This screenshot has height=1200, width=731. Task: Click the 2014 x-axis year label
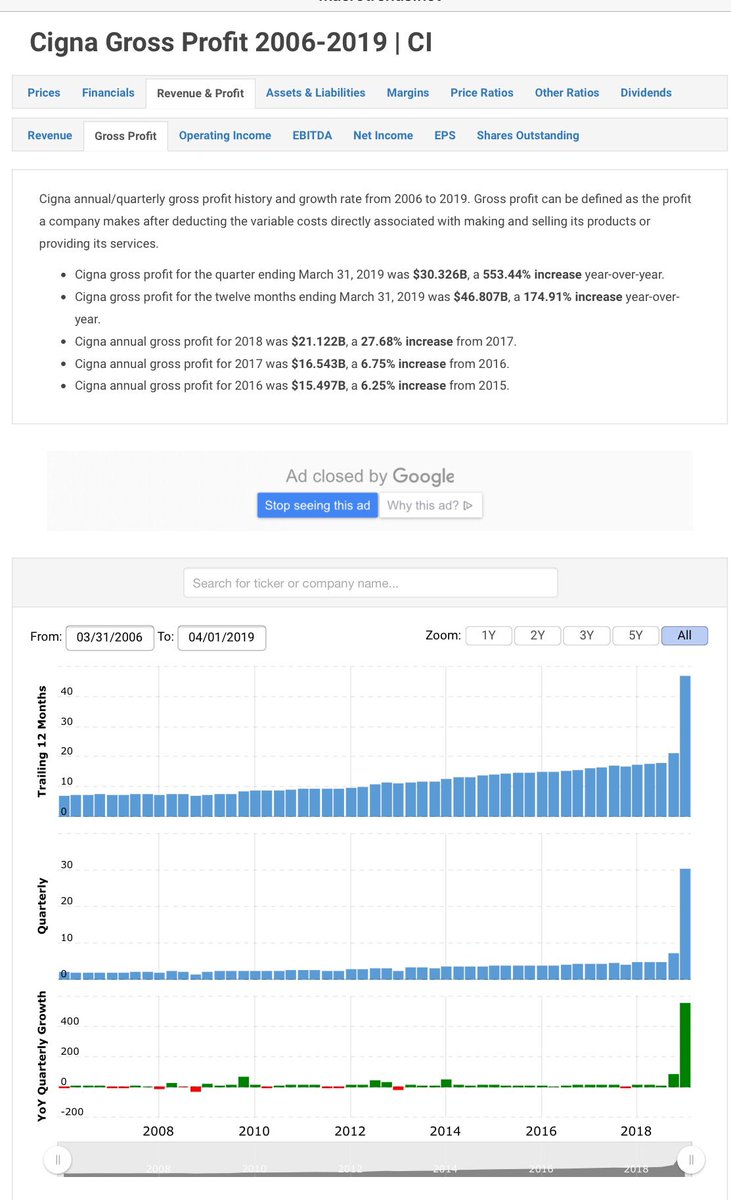445,1132
